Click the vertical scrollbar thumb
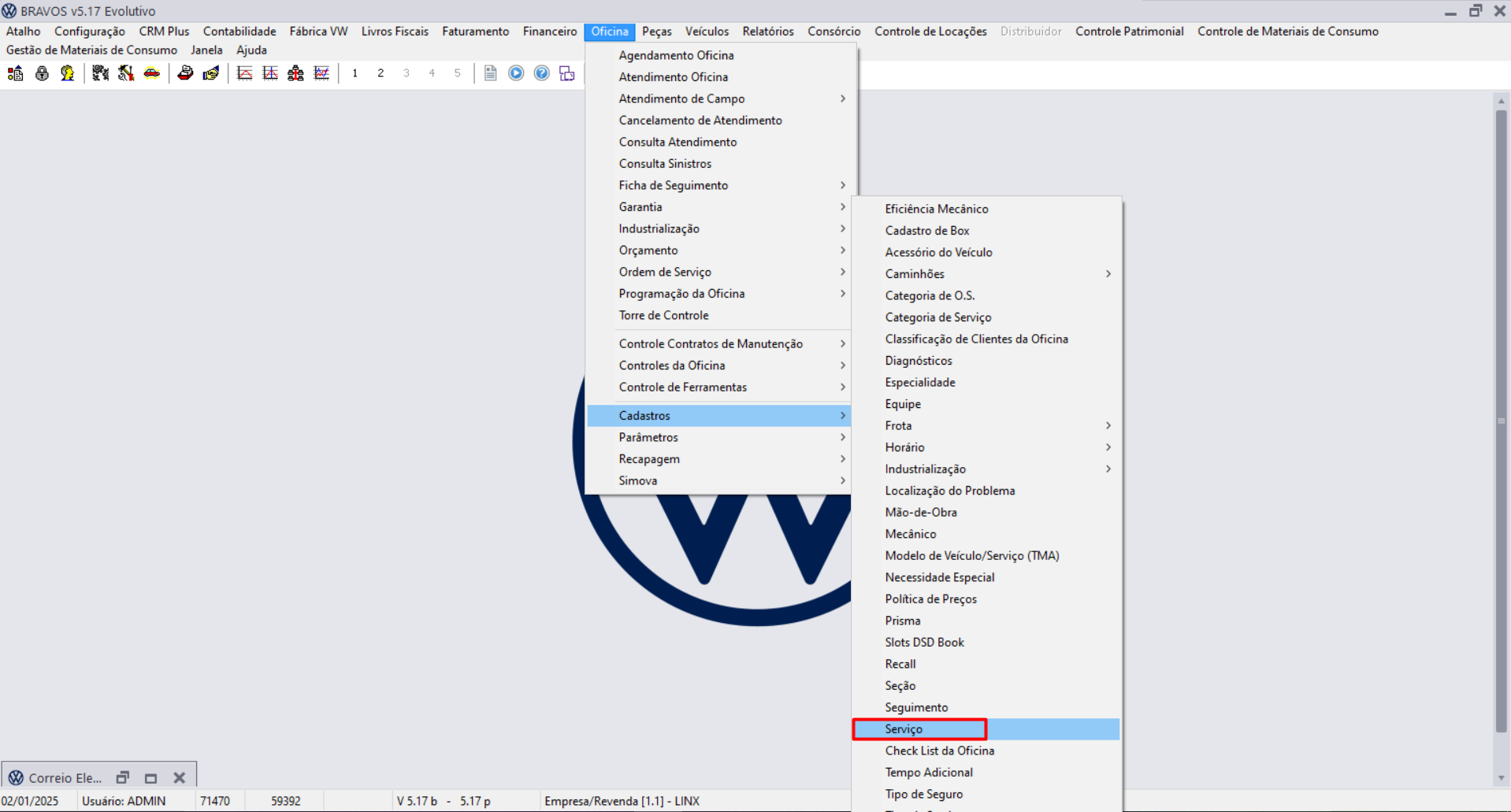 (x=1502, y=421)
